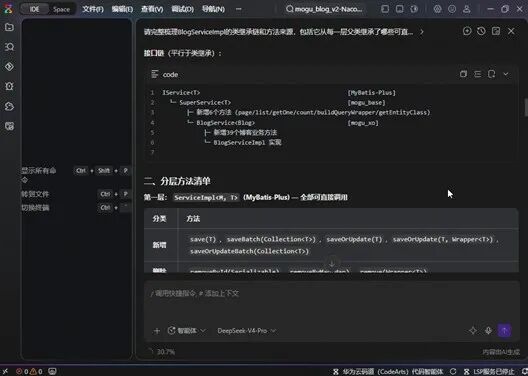Image resolution: width=528 pixels, height=376 pixels.
Task: Click saveBatch(Collection<T>) method text
Action: [x=271, y=239]
